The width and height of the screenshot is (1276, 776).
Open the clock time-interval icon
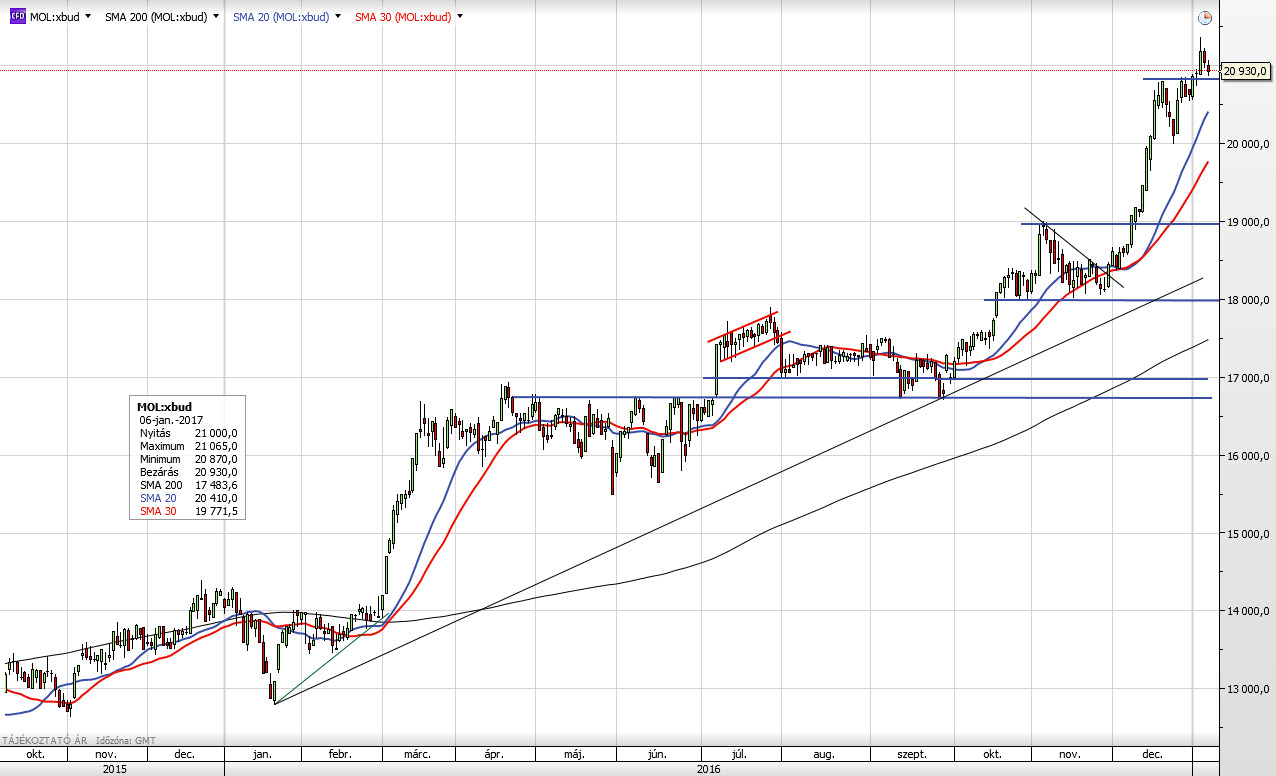tap(1205, 17)
